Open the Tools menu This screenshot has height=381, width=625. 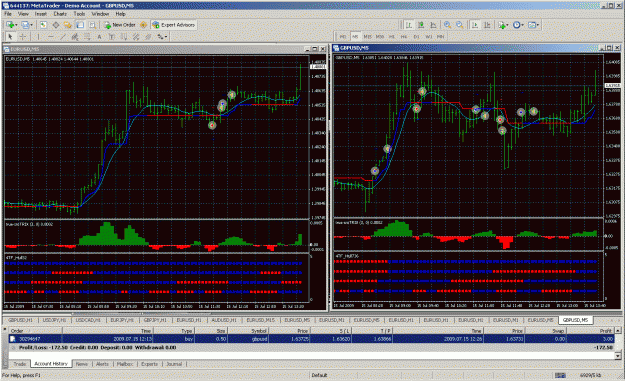click(x=79, y=14)
